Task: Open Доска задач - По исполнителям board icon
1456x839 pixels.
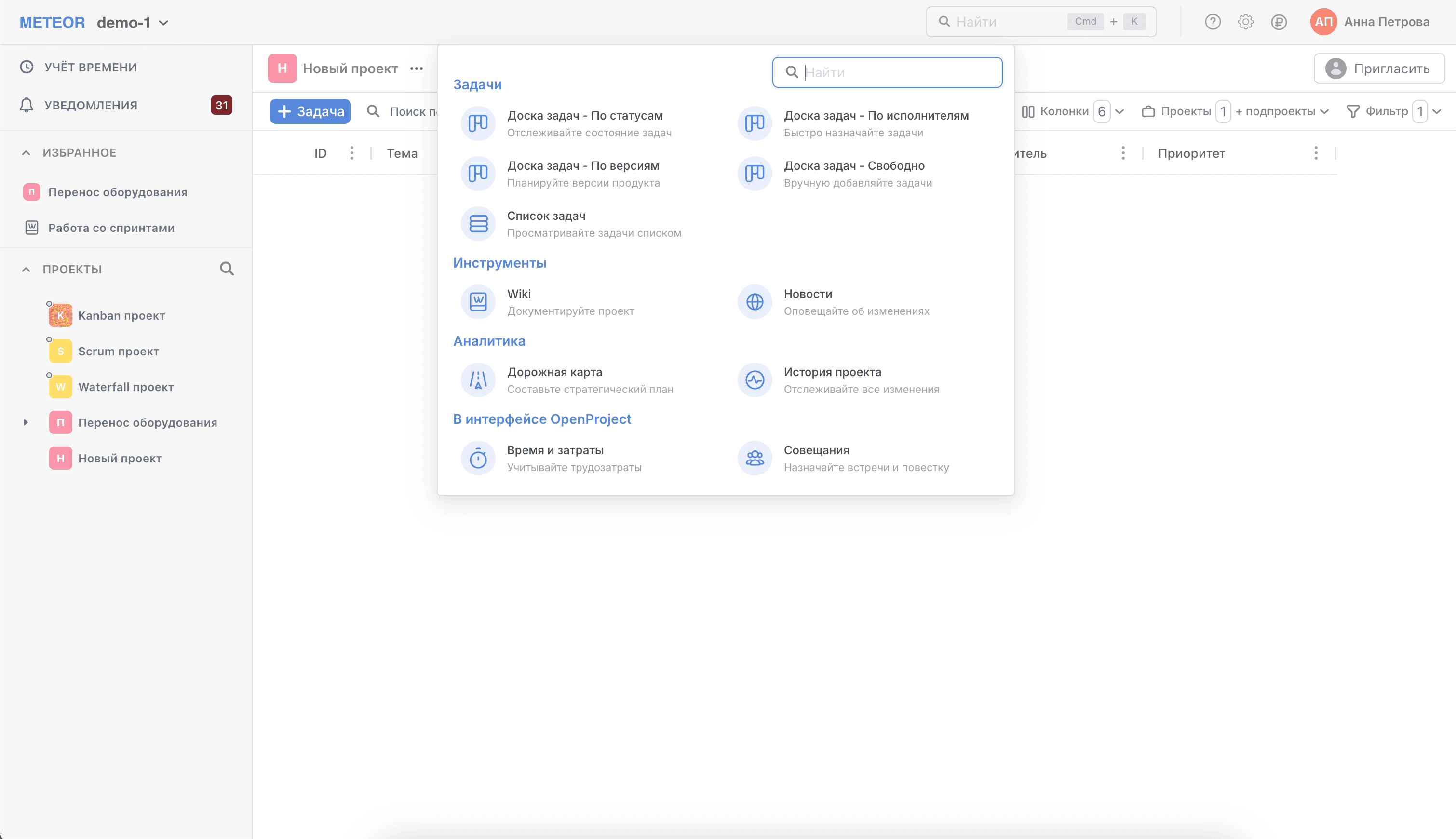Action: [x=755, y=123]
